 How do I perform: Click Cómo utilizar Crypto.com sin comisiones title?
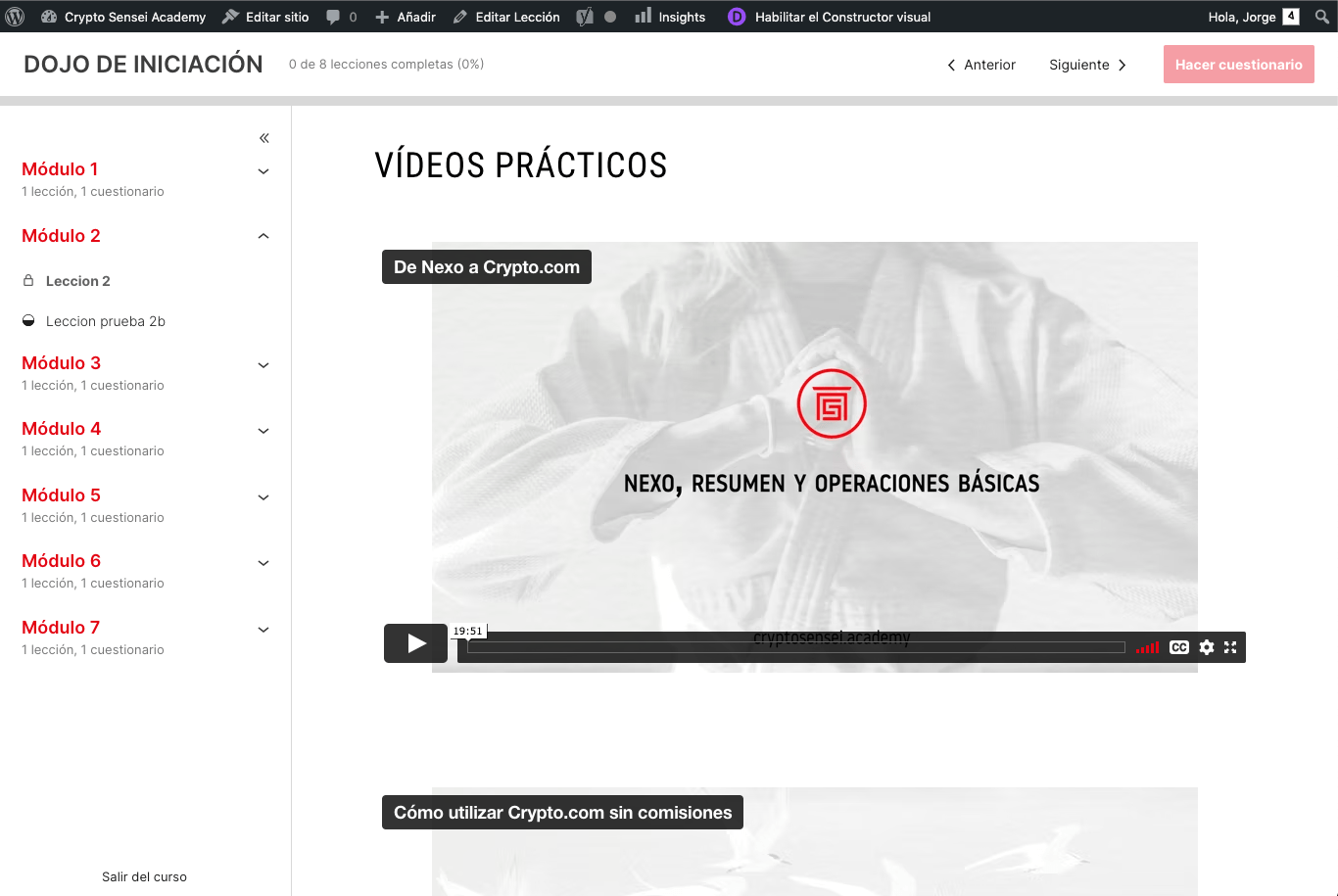click(x=562, y=813)
